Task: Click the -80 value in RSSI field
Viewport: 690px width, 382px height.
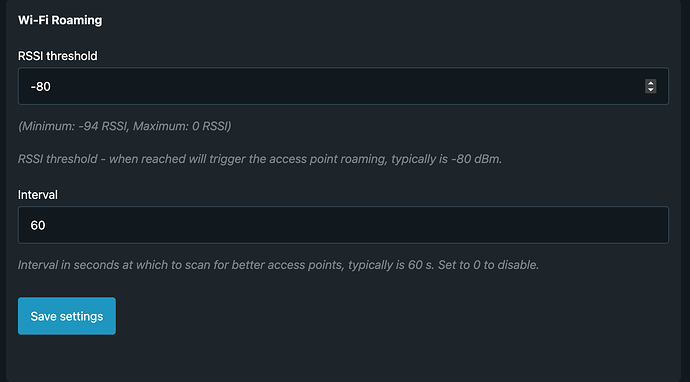Action: [40, 87]
